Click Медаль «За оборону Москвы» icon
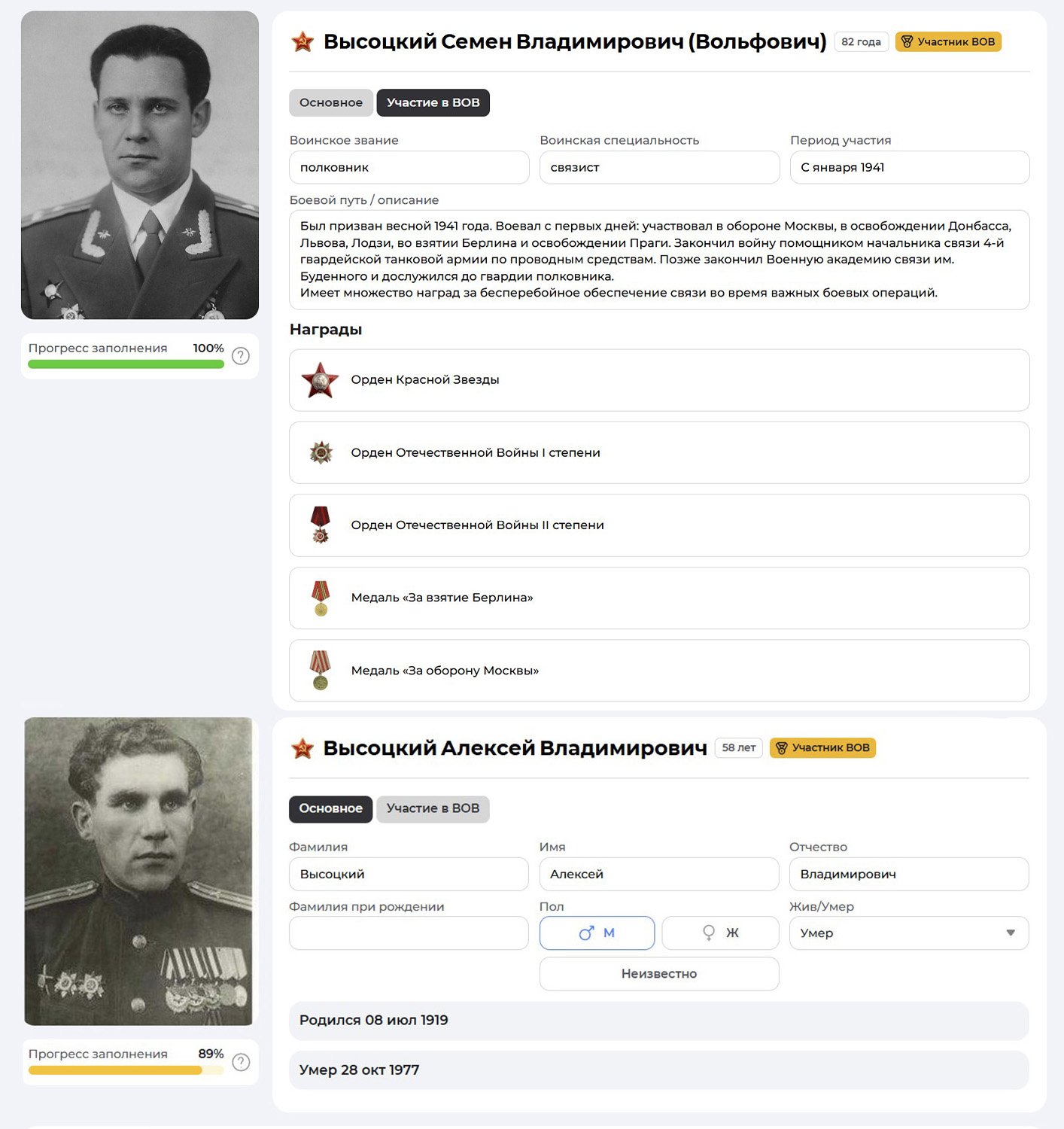Screen dimensions: 1064x1129 [321, 671]
